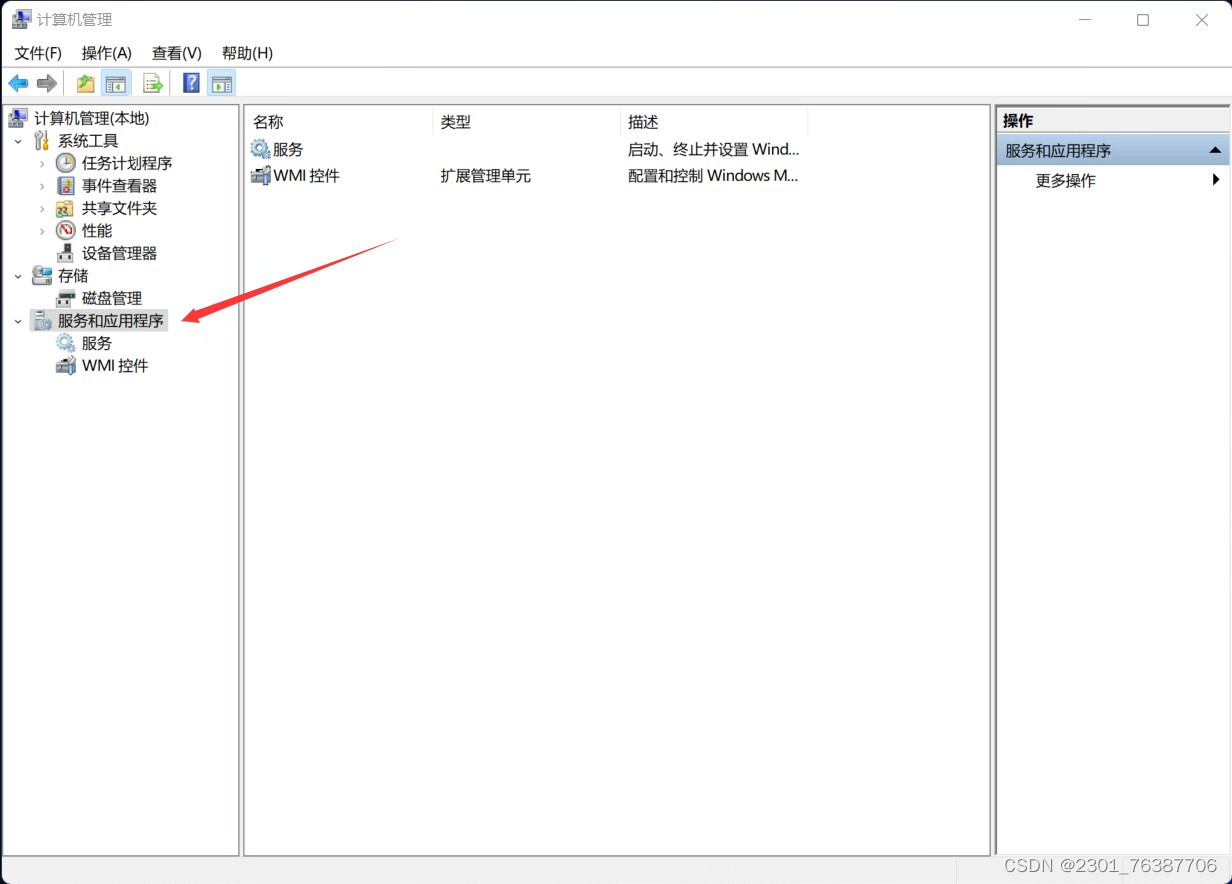Screen dimensions: 1232x884
Task: Click the WMI 控件 icon in tree
Action: (x=65, y=366)
